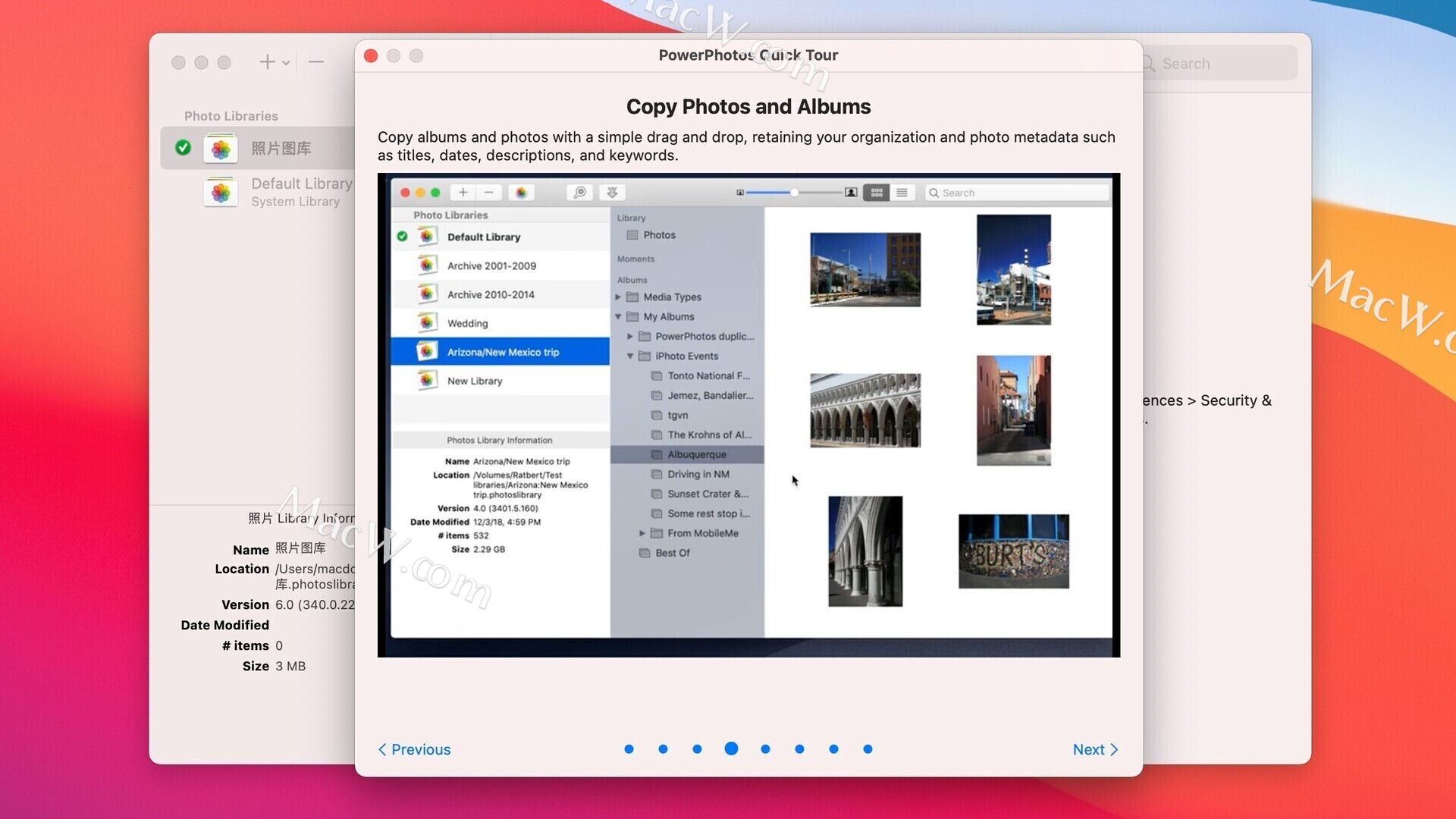Click the tutorial screenshot image in the tour

coord(748,415)
